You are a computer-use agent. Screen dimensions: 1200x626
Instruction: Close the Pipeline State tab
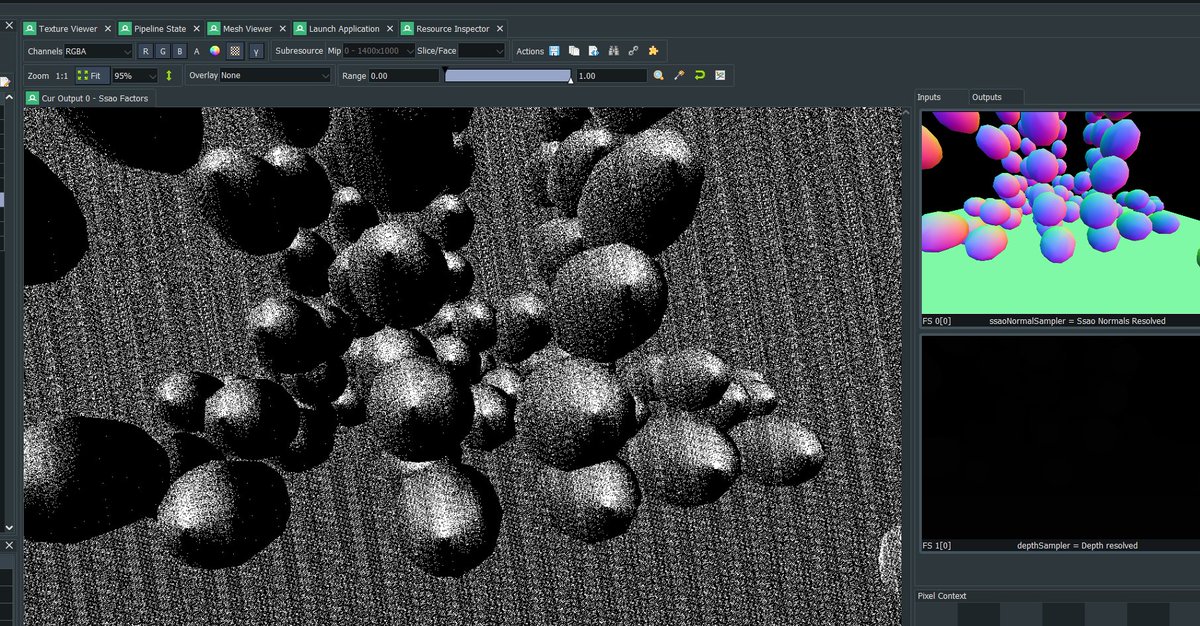pyautogui.click(x=196, y=29)
